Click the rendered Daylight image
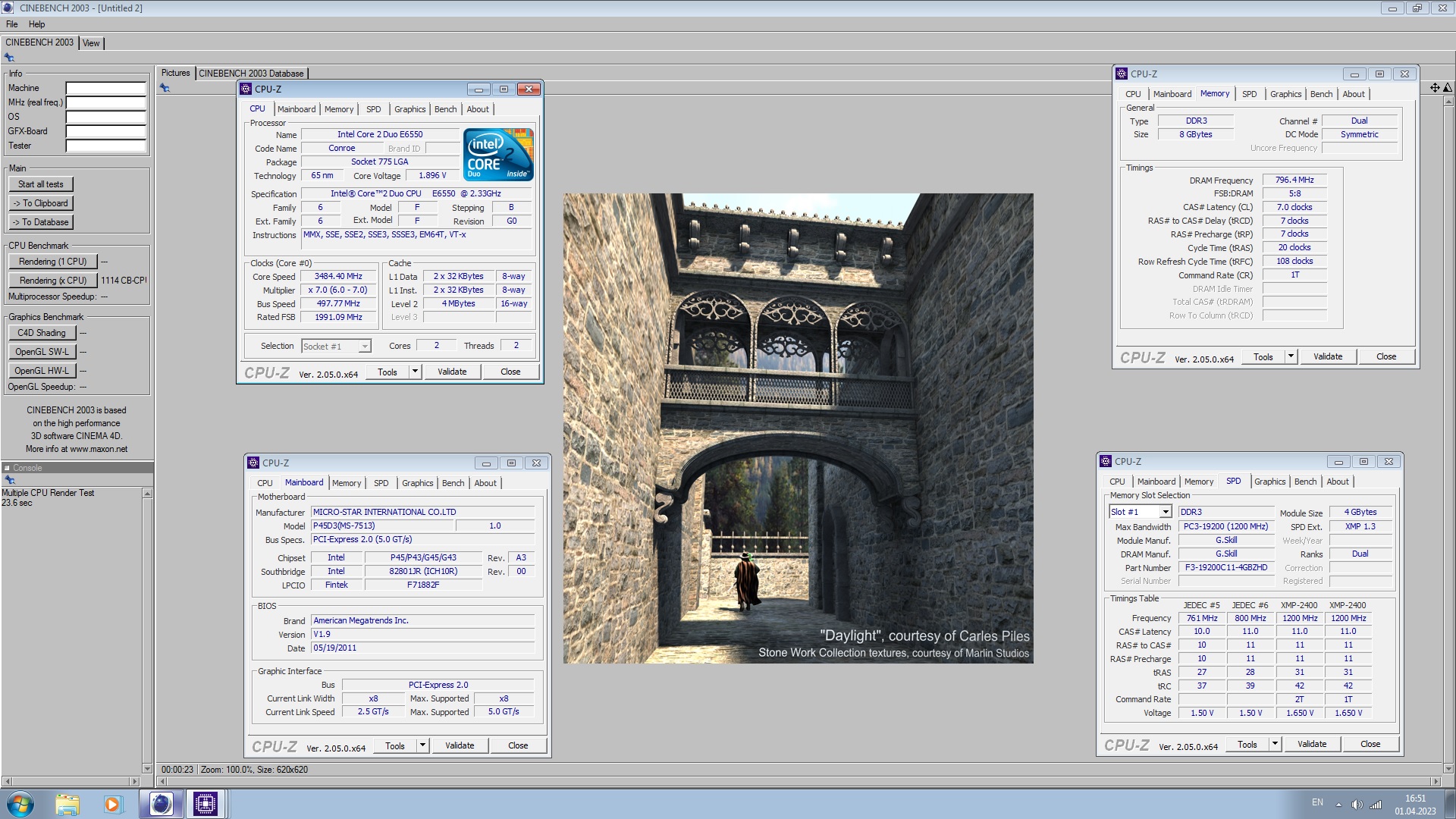Screen dimensions: 1456x819 coord(798,428)
